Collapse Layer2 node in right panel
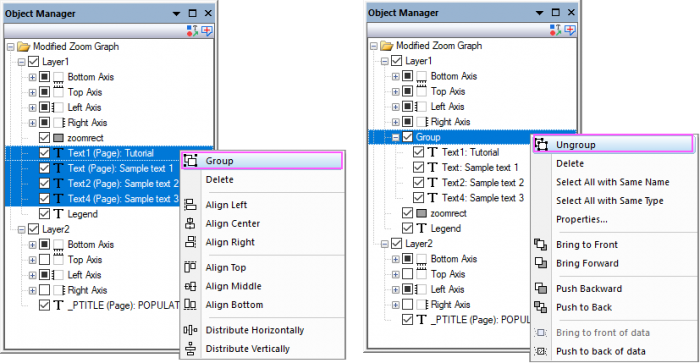The image size is (700, 363). point(384,244)
